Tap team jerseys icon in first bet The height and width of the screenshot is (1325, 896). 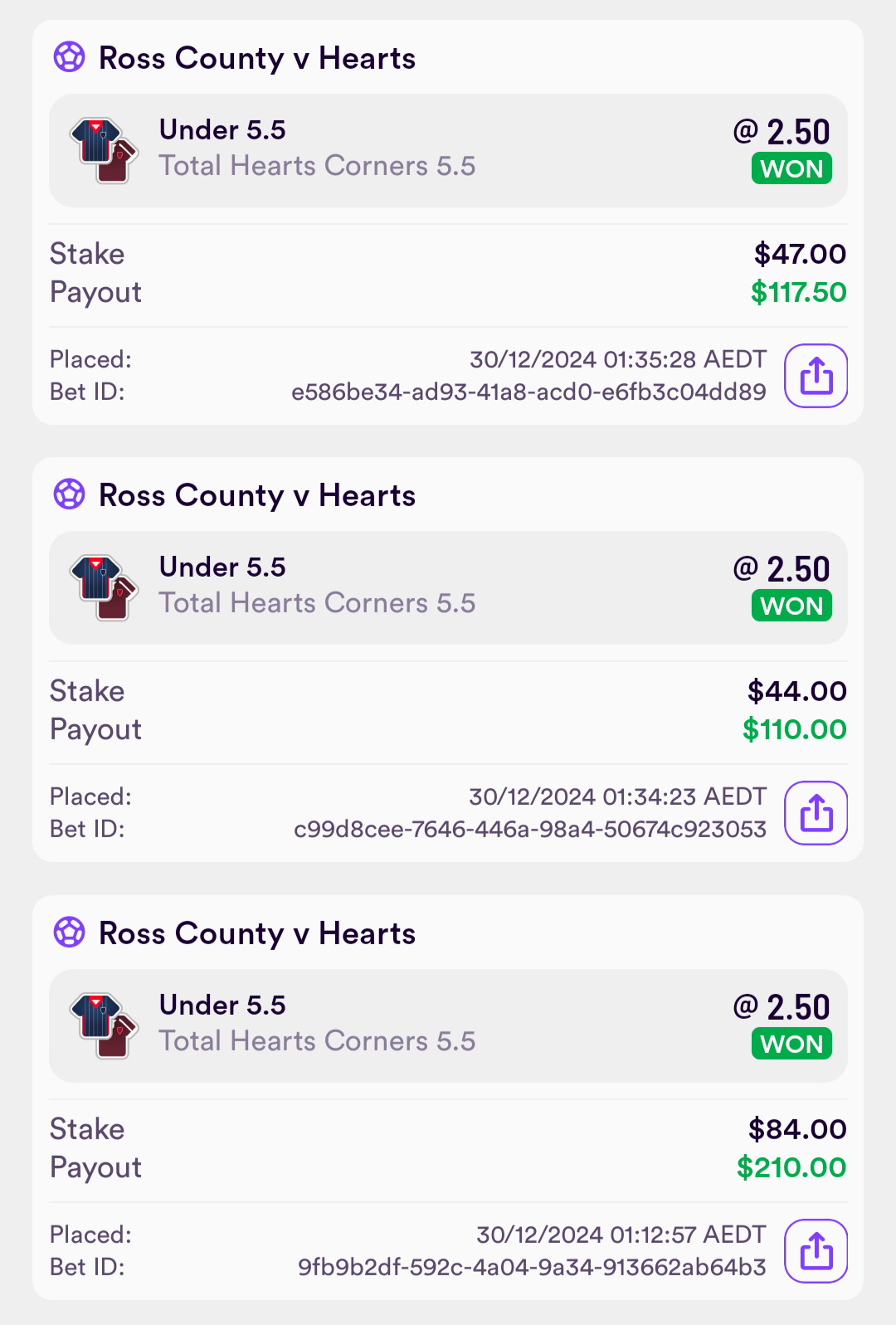point(105,150)
